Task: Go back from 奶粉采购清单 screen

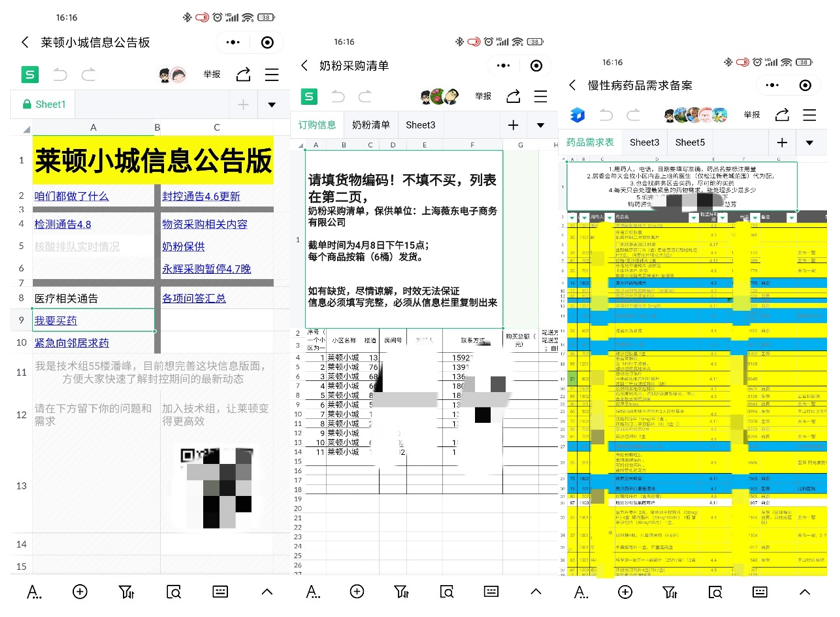Action: [304, 65]
